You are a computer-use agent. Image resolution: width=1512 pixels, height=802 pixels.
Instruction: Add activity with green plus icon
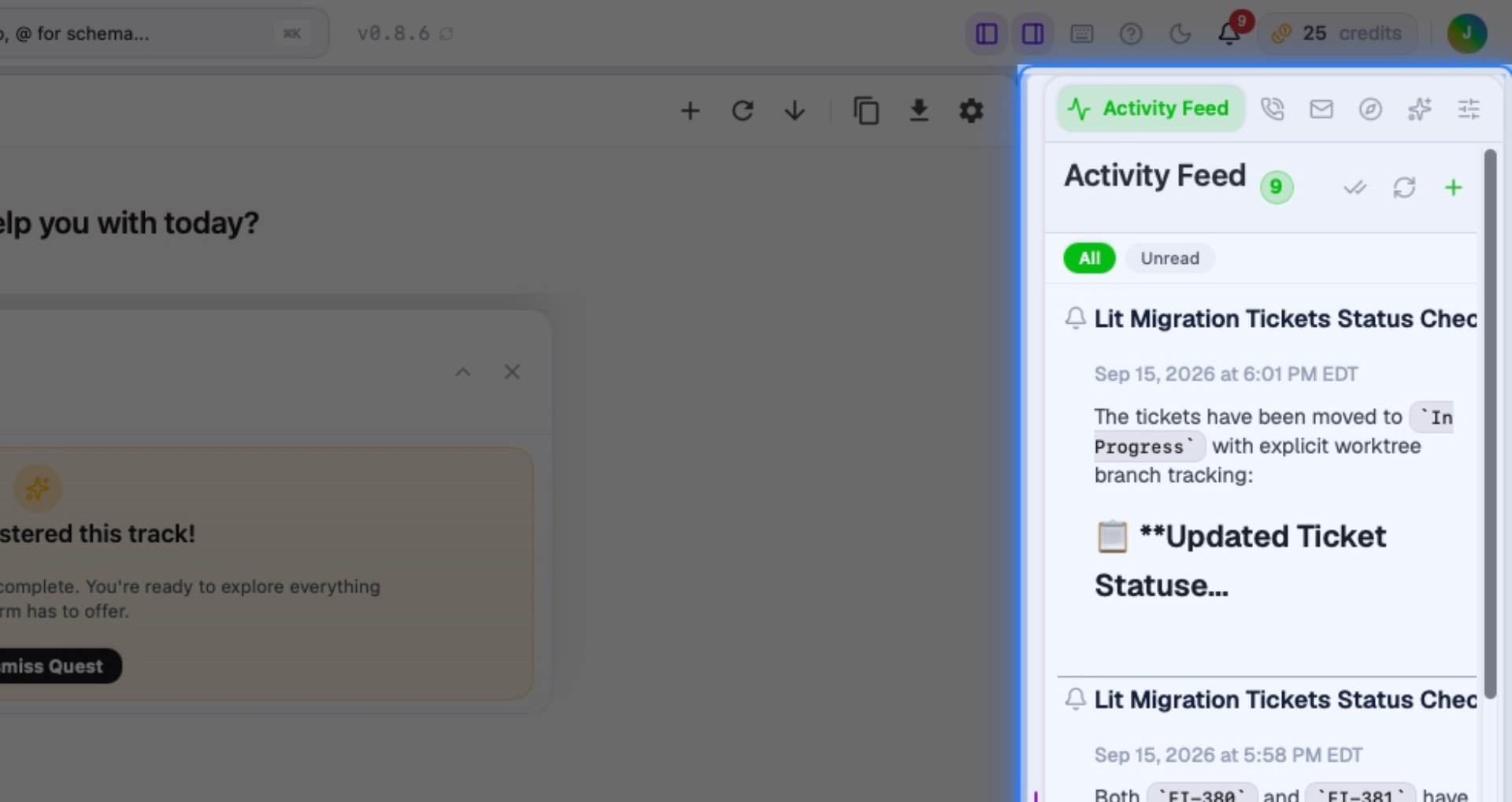coord(1454,188)
